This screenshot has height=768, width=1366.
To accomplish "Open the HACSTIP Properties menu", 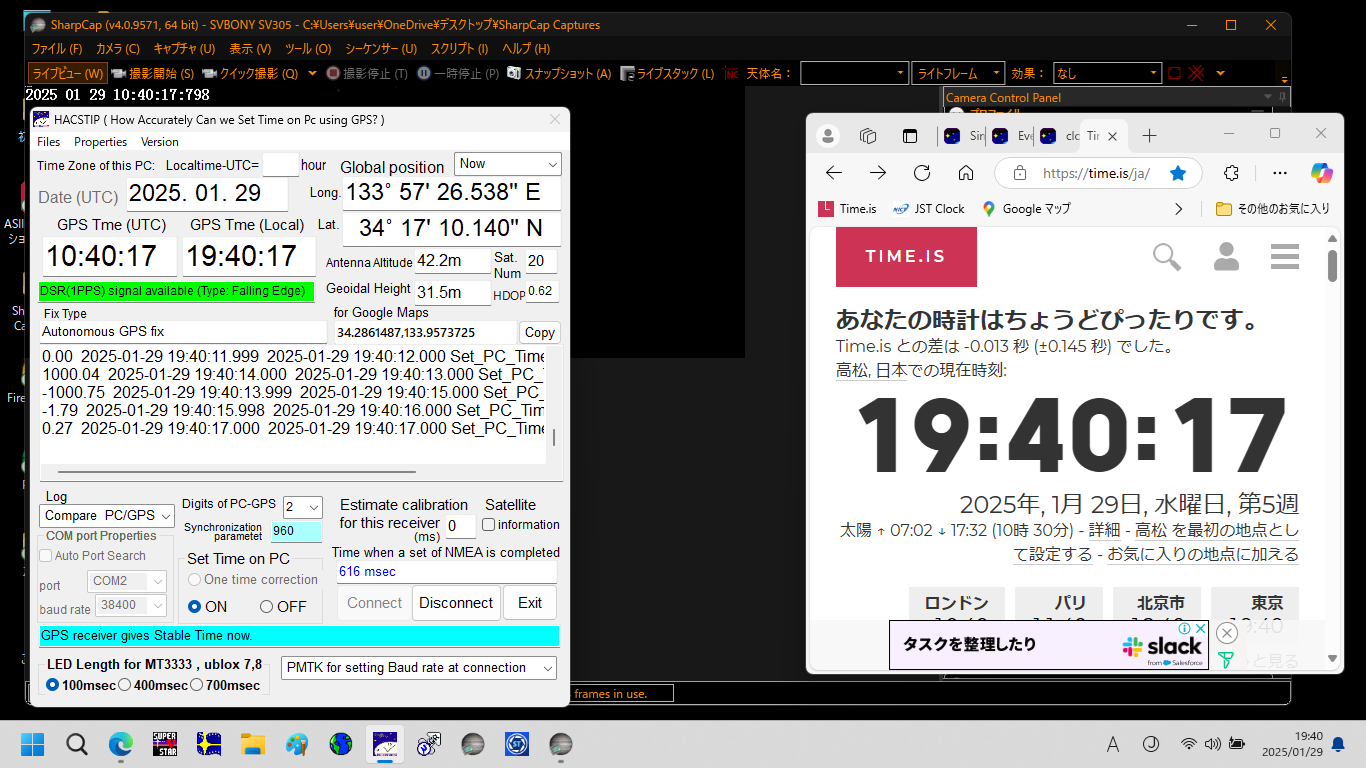I will tap(100, 142).
